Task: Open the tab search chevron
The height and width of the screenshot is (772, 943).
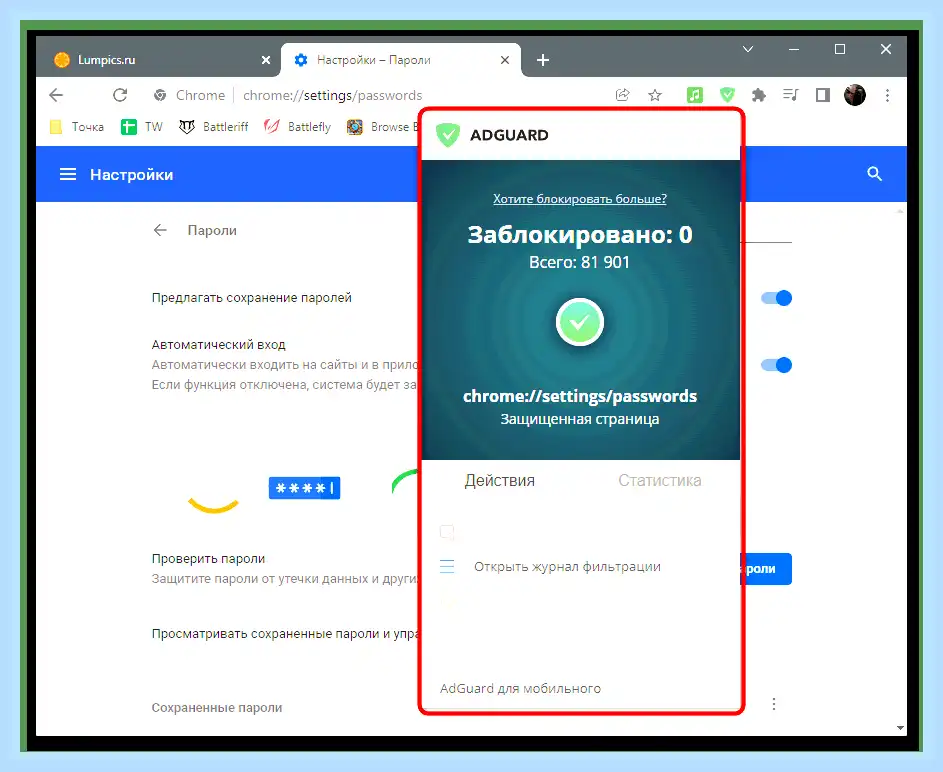Action: tap(748, 49)
